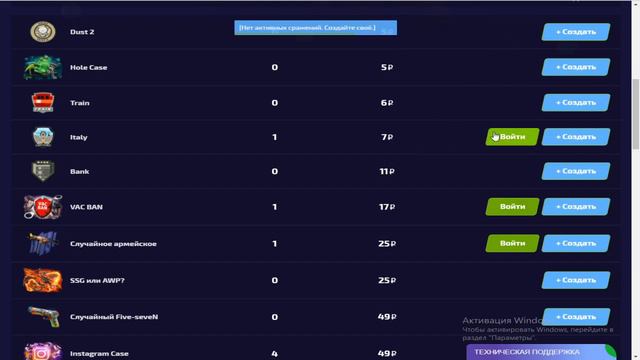Click the no active battles notice
The height and width of the screenshot is (360, 640).
(x=316, y=28)
